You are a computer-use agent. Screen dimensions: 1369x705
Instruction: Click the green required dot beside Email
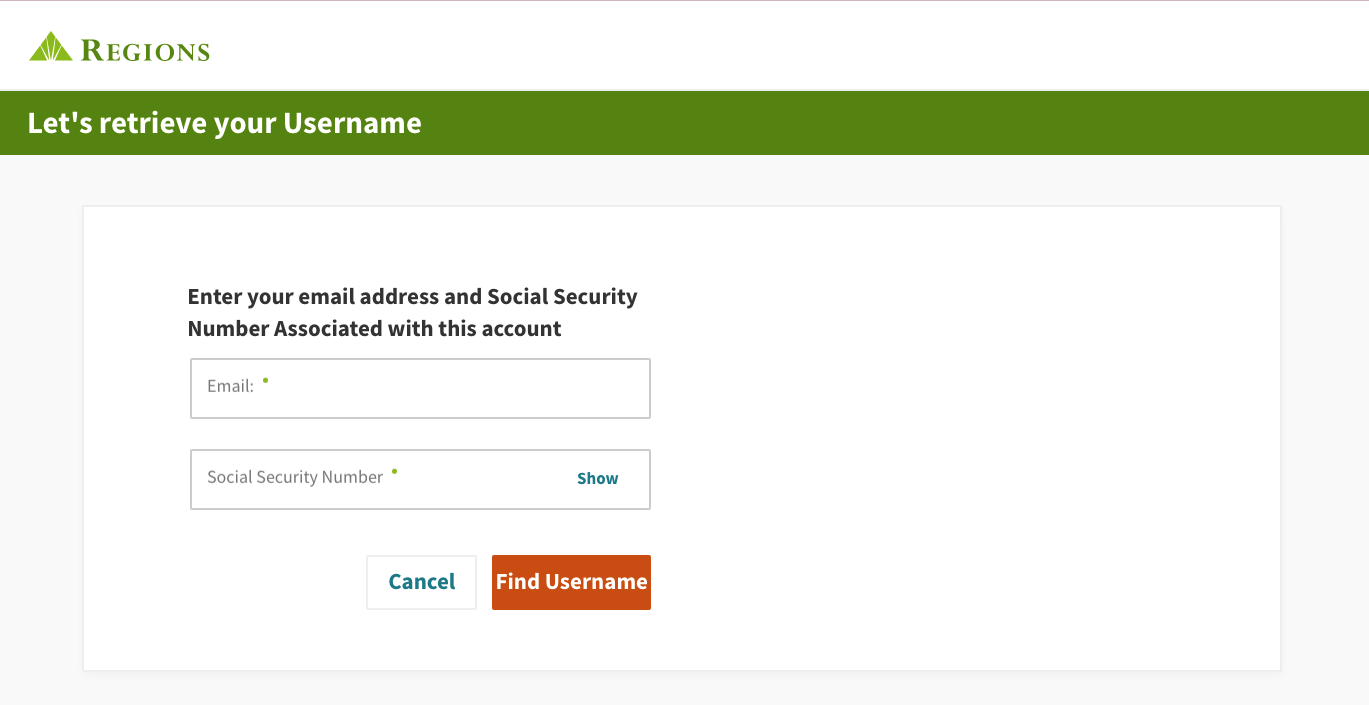[266, 380]
